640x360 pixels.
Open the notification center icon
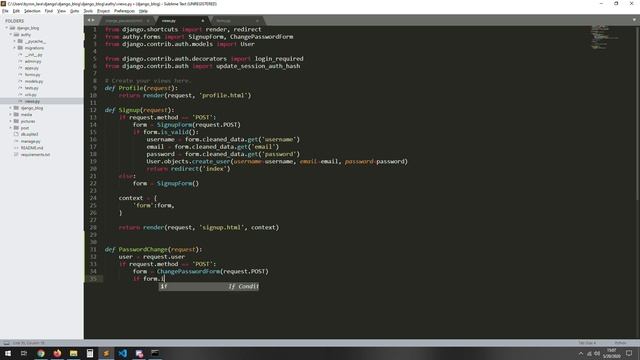coord(629,353)
